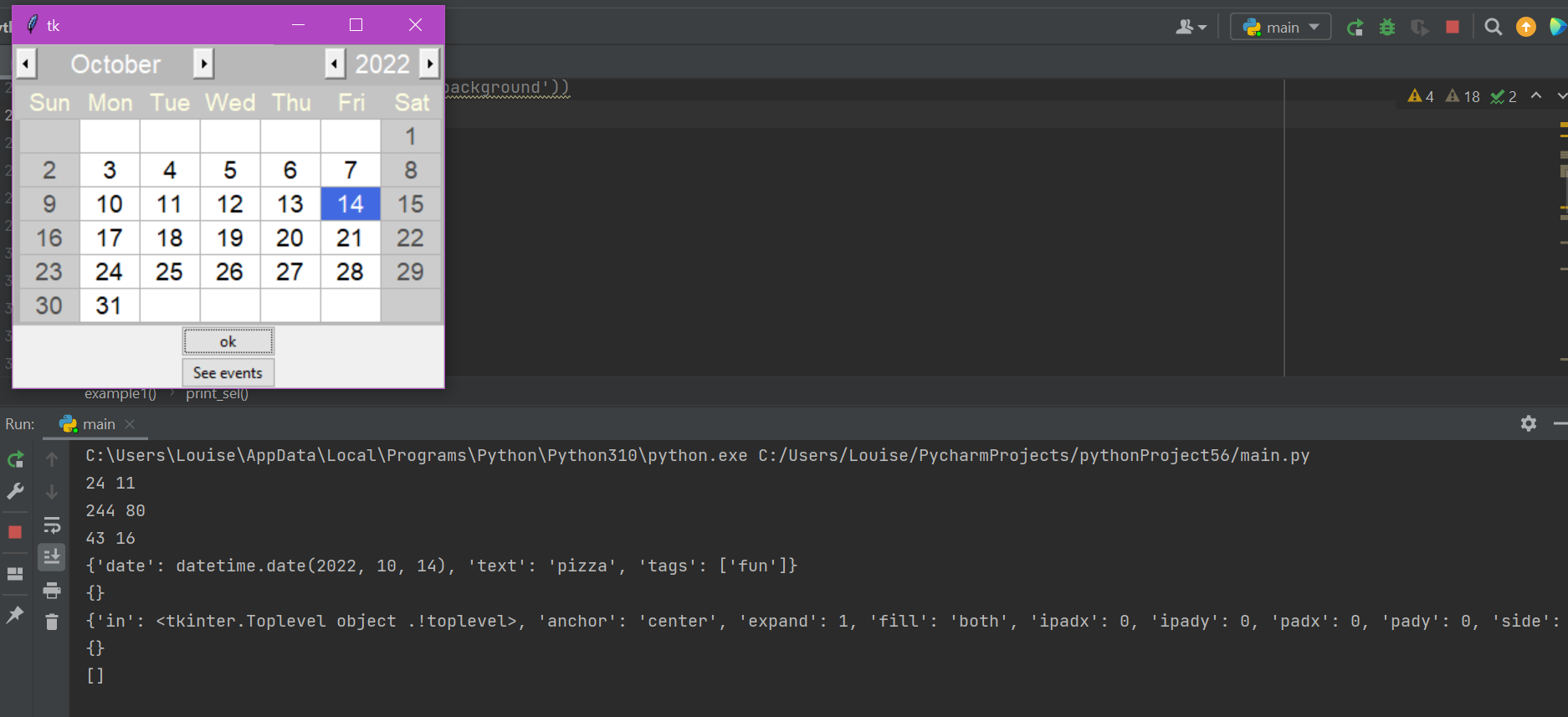The image size is (1568, 717).
Task: Select October 12 in calendar
Action: (x=230, y=204)
